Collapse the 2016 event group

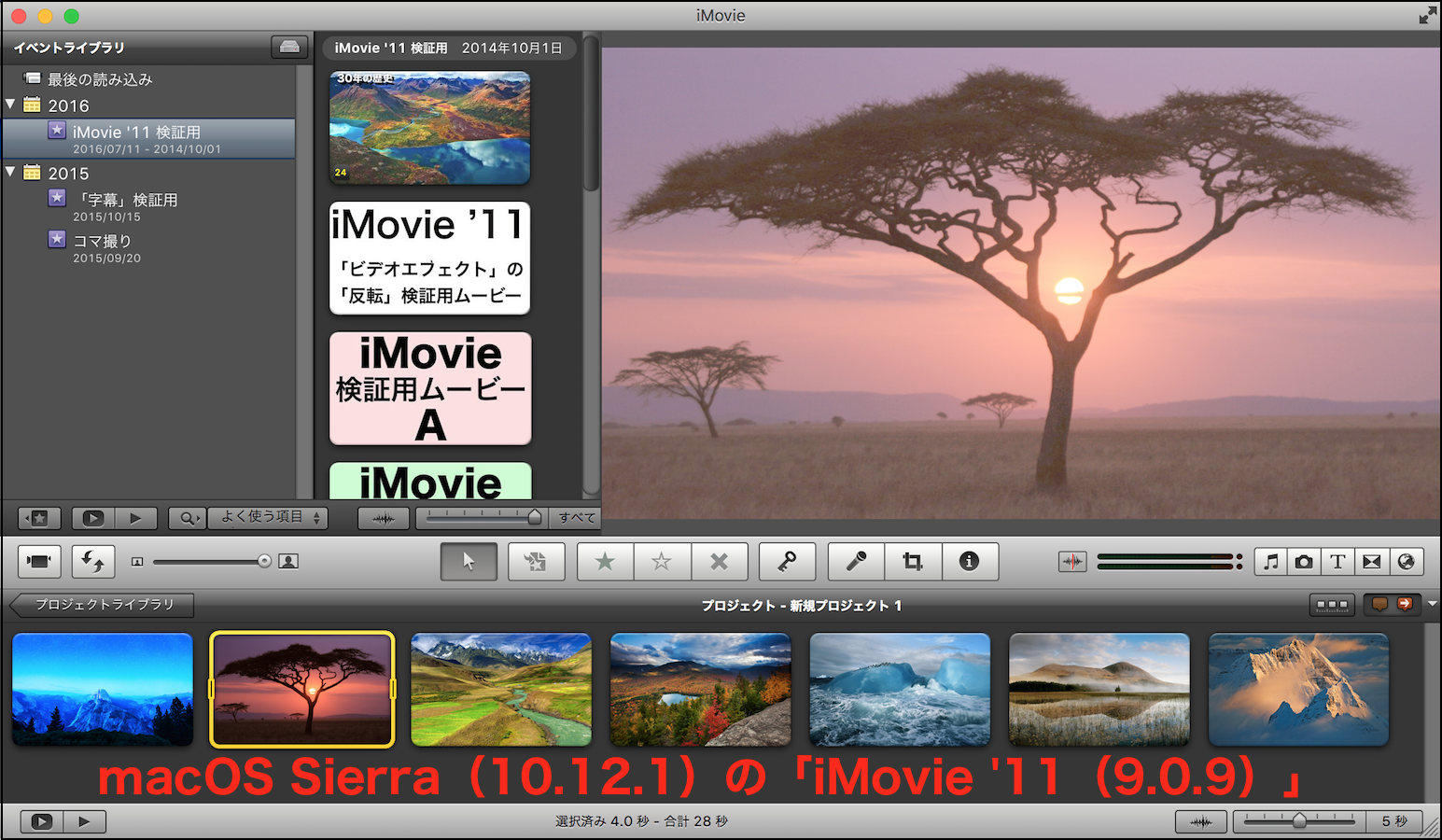(x=10, y=105)
